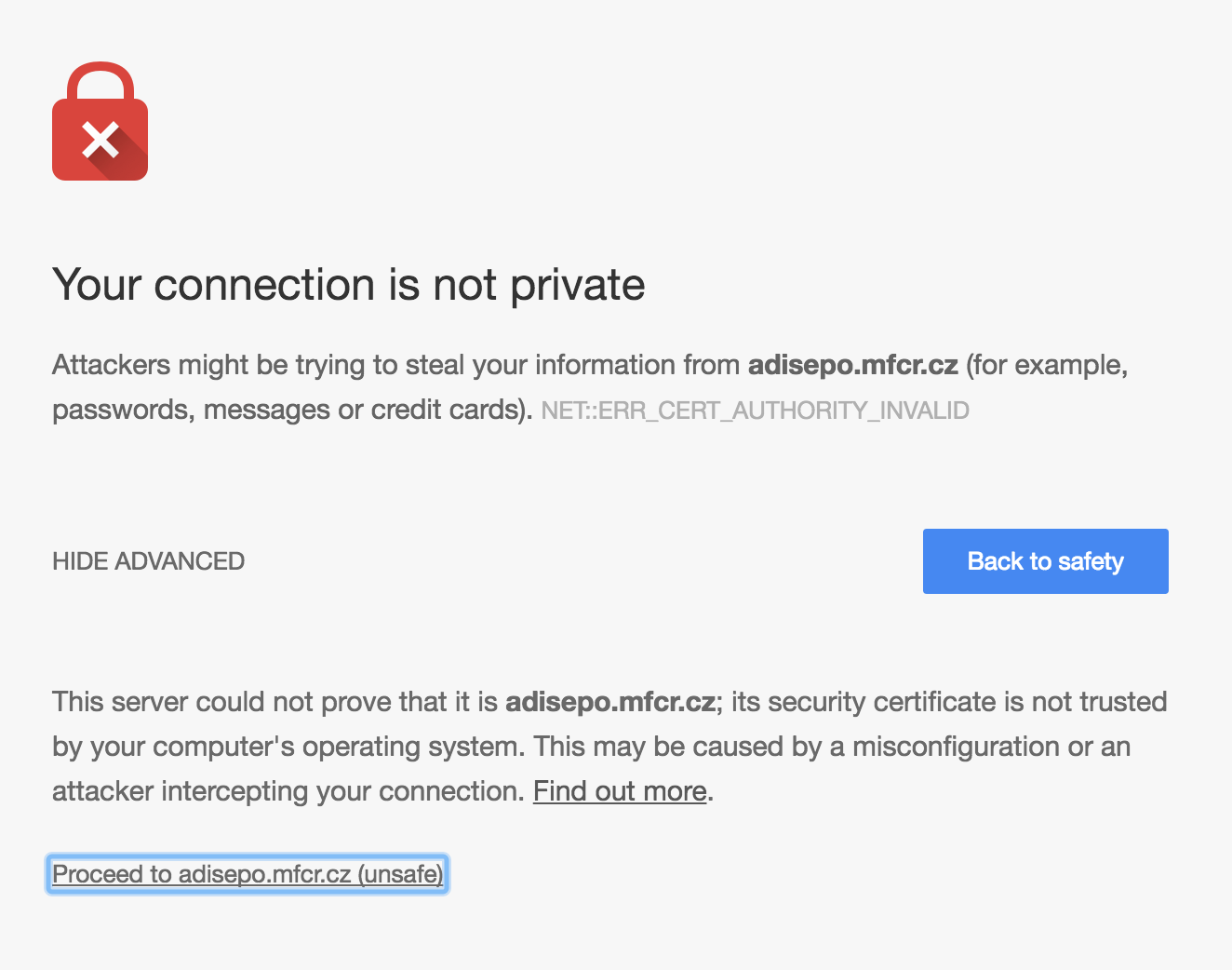Click the white X on the padlock

click(100, 141)
